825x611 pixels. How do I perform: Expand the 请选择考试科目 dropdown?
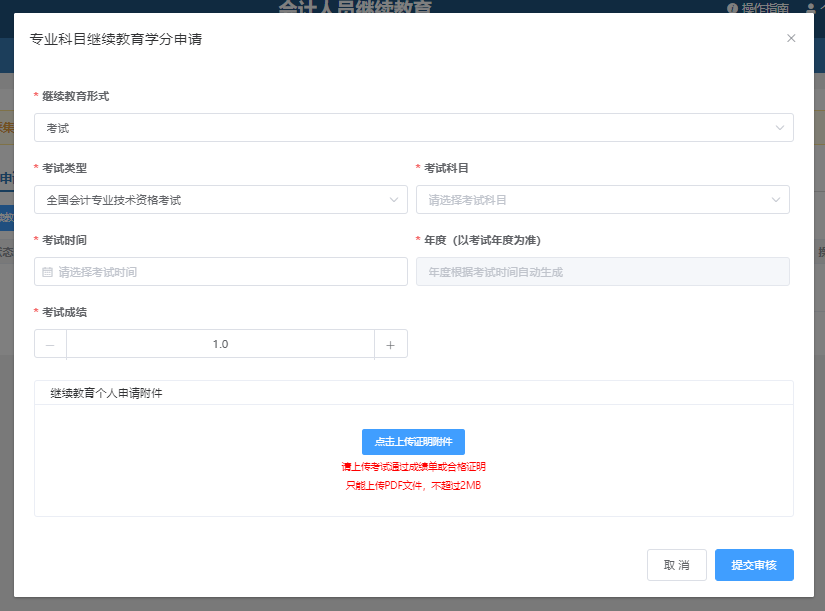pyautogui.click(x=590, y=200)
